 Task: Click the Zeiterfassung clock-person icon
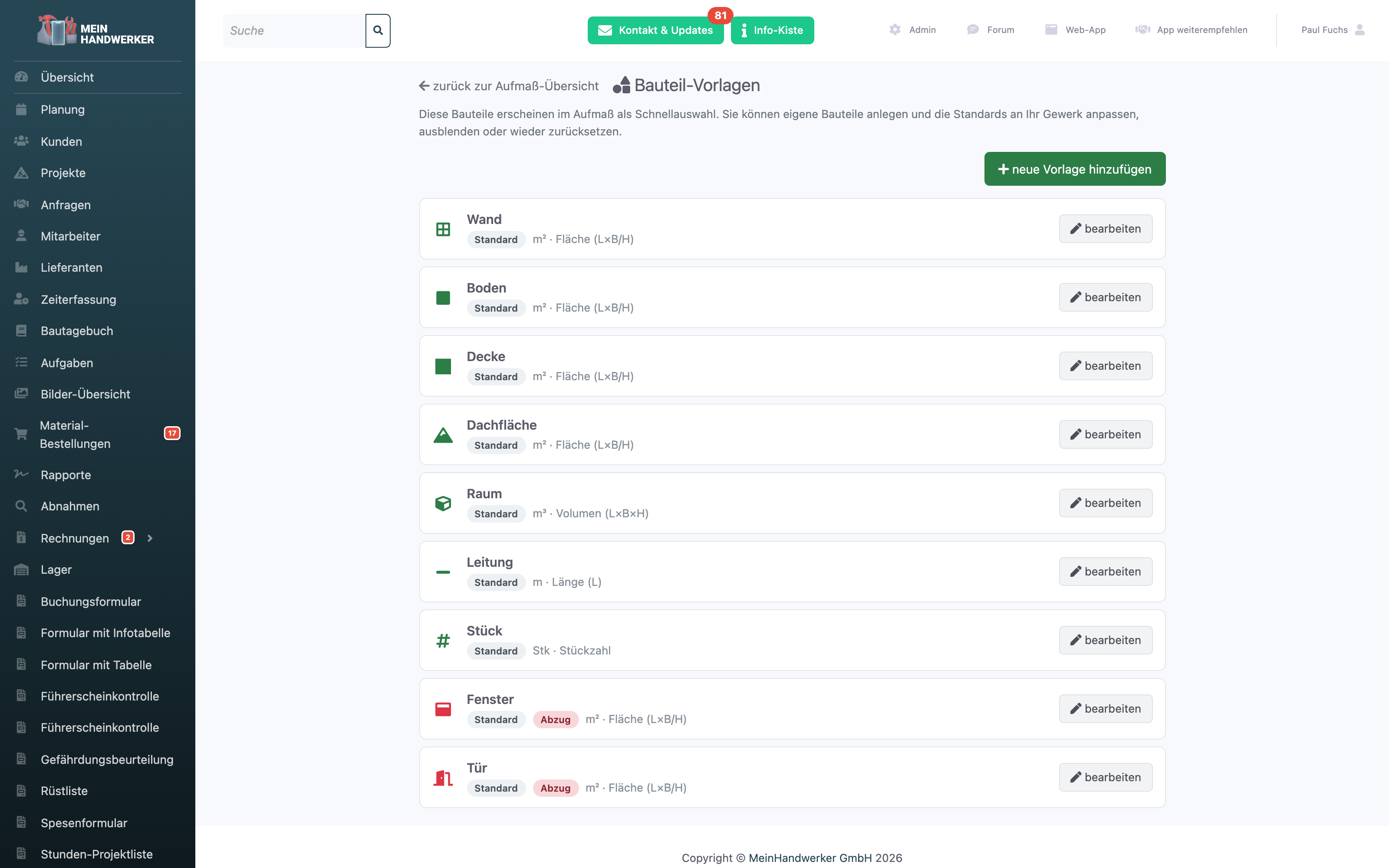pyautogui.click(x=21, y=299)
